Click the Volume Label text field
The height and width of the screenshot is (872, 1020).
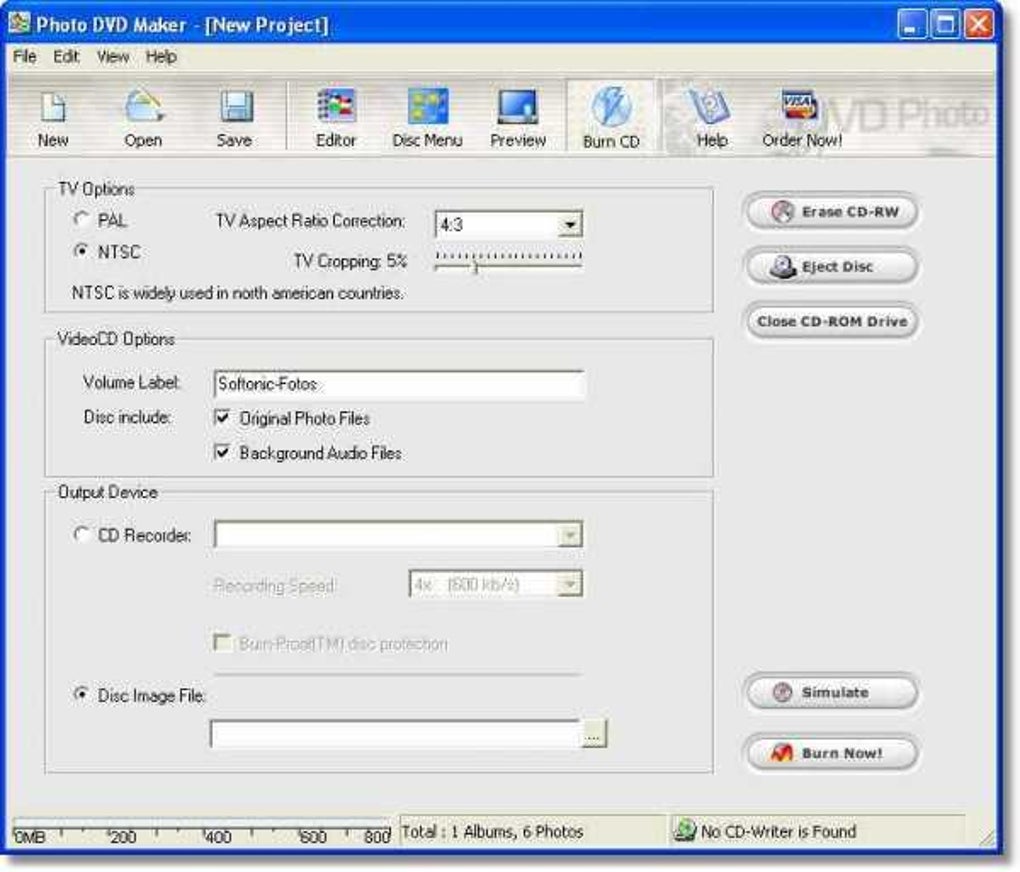point(398,384)
